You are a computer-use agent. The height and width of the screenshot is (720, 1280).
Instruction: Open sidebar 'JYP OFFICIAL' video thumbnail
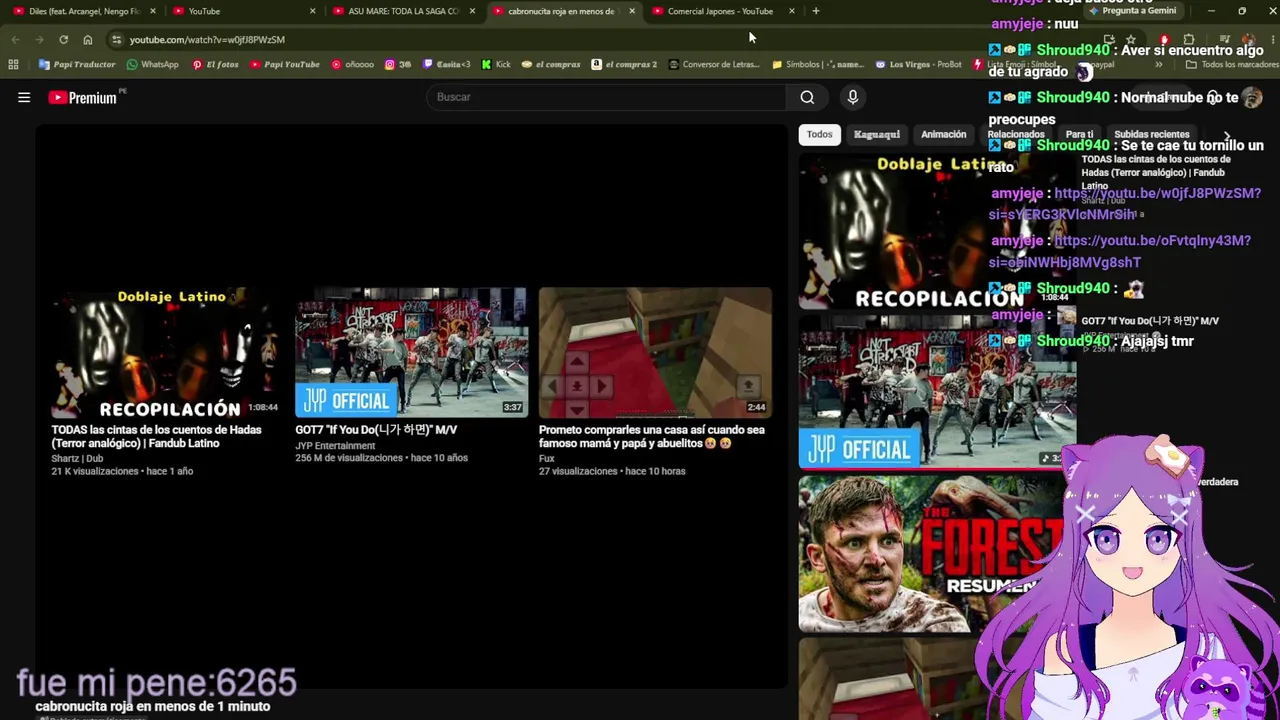937,391
